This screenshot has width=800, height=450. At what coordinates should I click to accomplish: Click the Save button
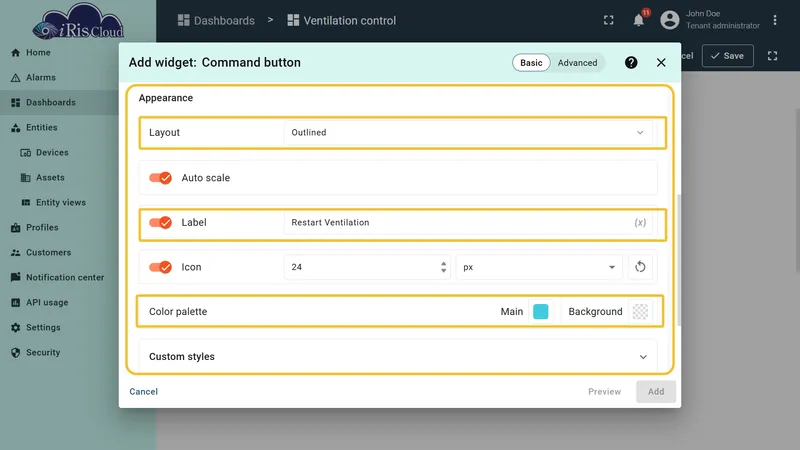[x=728, y=56]
